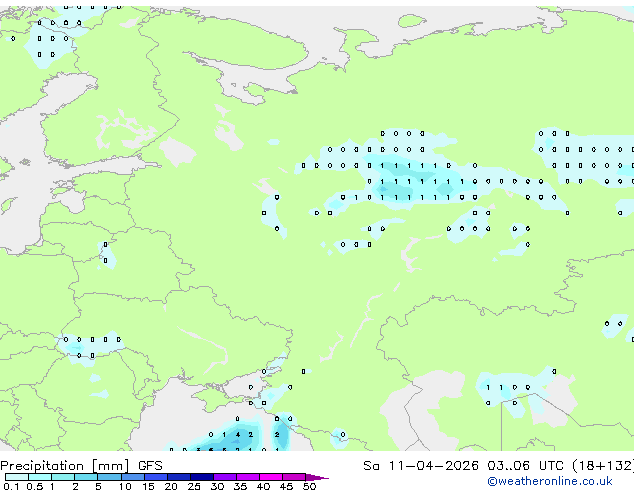Click the 'Sa 11-04-2026' date text

point(421,466)
